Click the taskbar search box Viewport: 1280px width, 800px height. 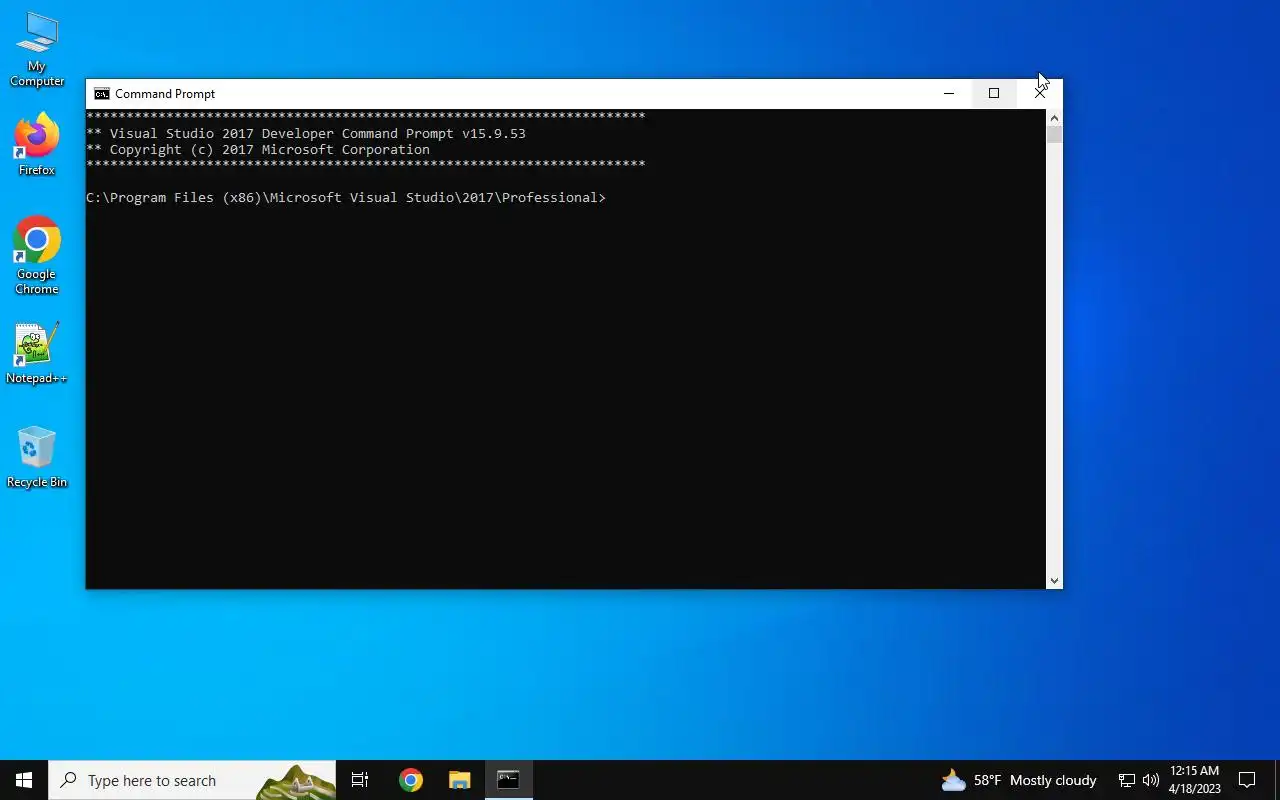192,780
